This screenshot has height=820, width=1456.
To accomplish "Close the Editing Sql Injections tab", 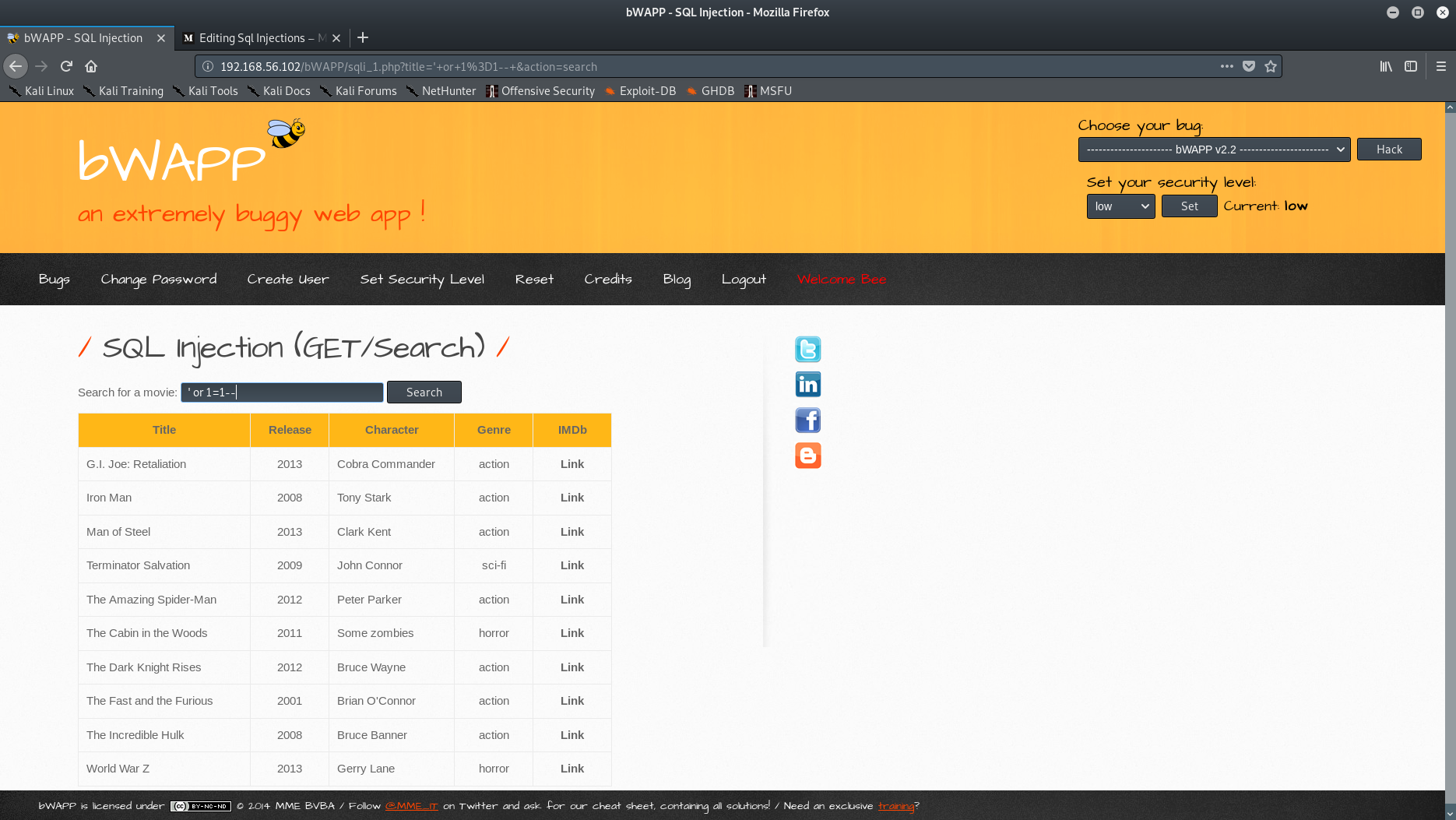I will tap(336, 37).
